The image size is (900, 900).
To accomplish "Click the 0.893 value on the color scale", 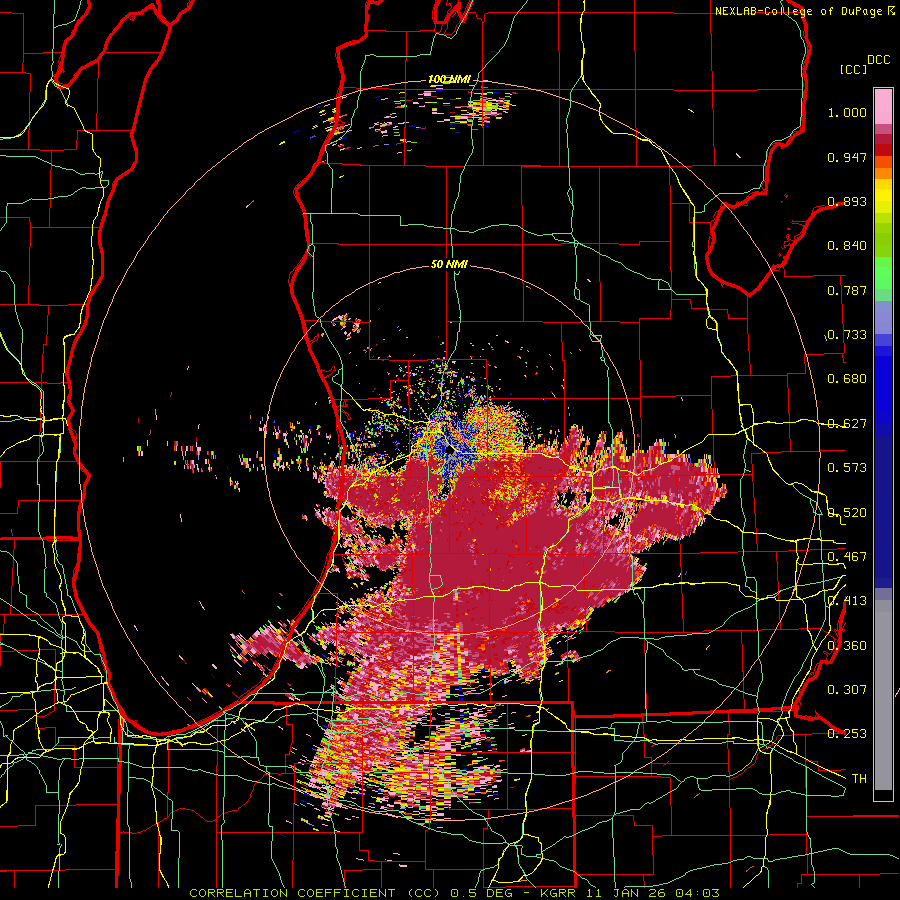I will click(847, 201).
